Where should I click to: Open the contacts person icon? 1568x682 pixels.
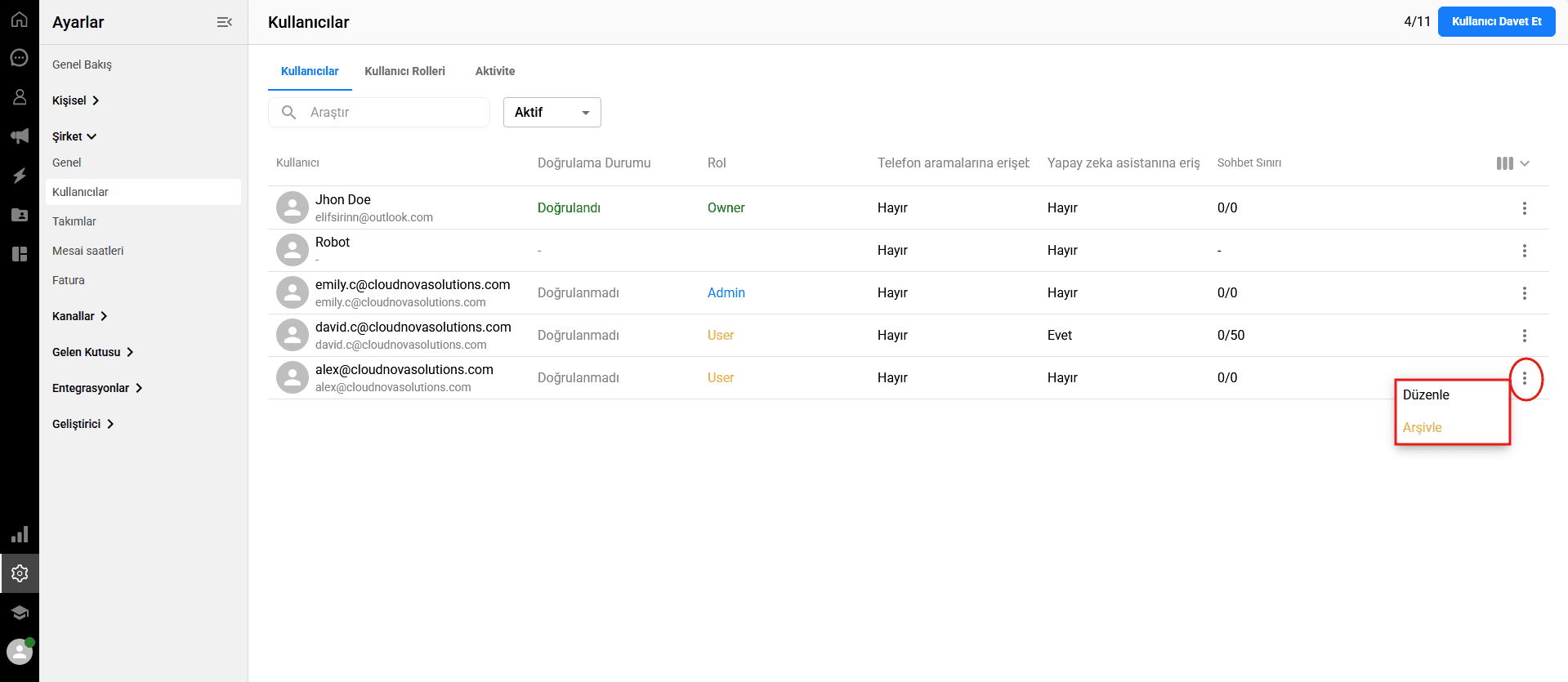(x=20, y=97)
